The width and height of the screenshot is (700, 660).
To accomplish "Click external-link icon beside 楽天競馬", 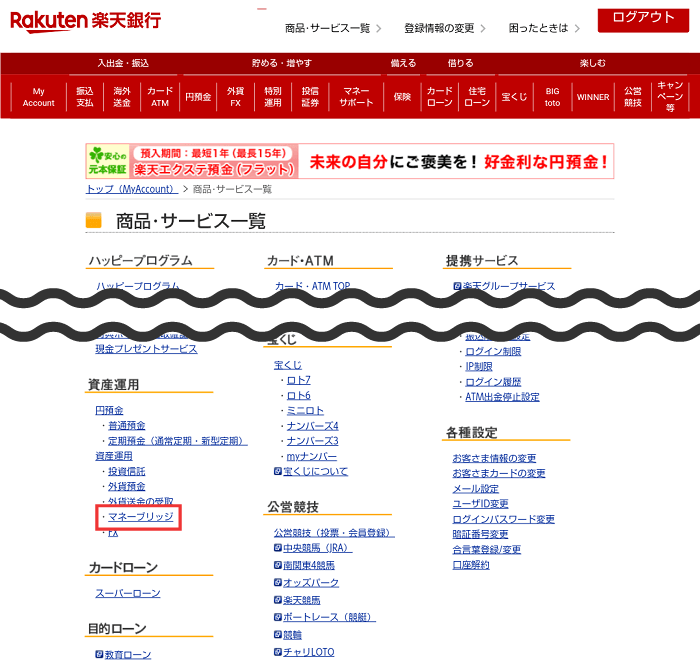I will tap(278, 600).
